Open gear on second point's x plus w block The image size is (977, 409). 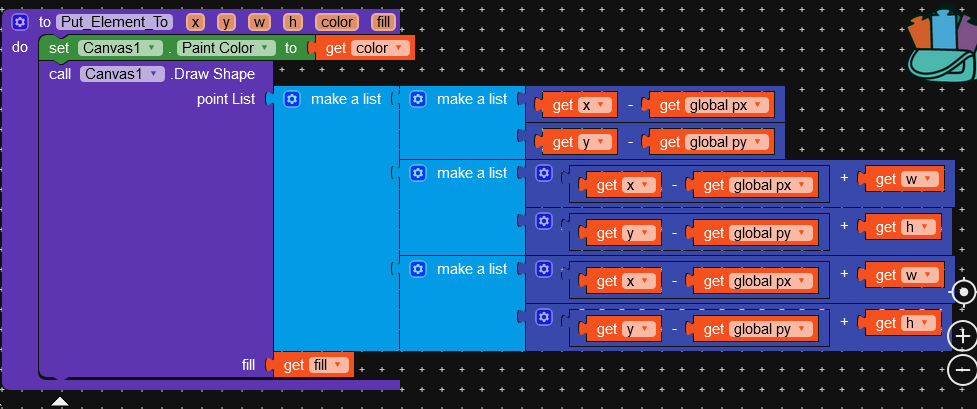(x=544, y=173)
